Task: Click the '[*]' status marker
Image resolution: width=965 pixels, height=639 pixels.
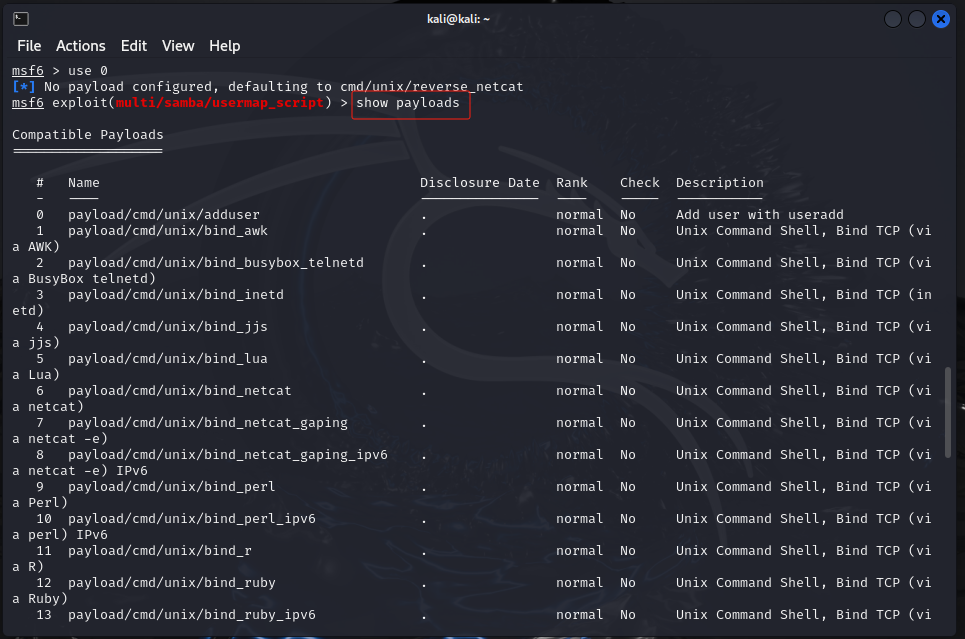Action: tap(24, 87)
